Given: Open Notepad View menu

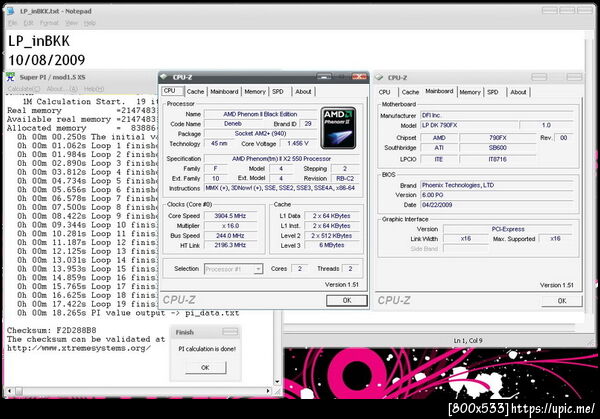Looking at the screenshot, I should [71, 23].
